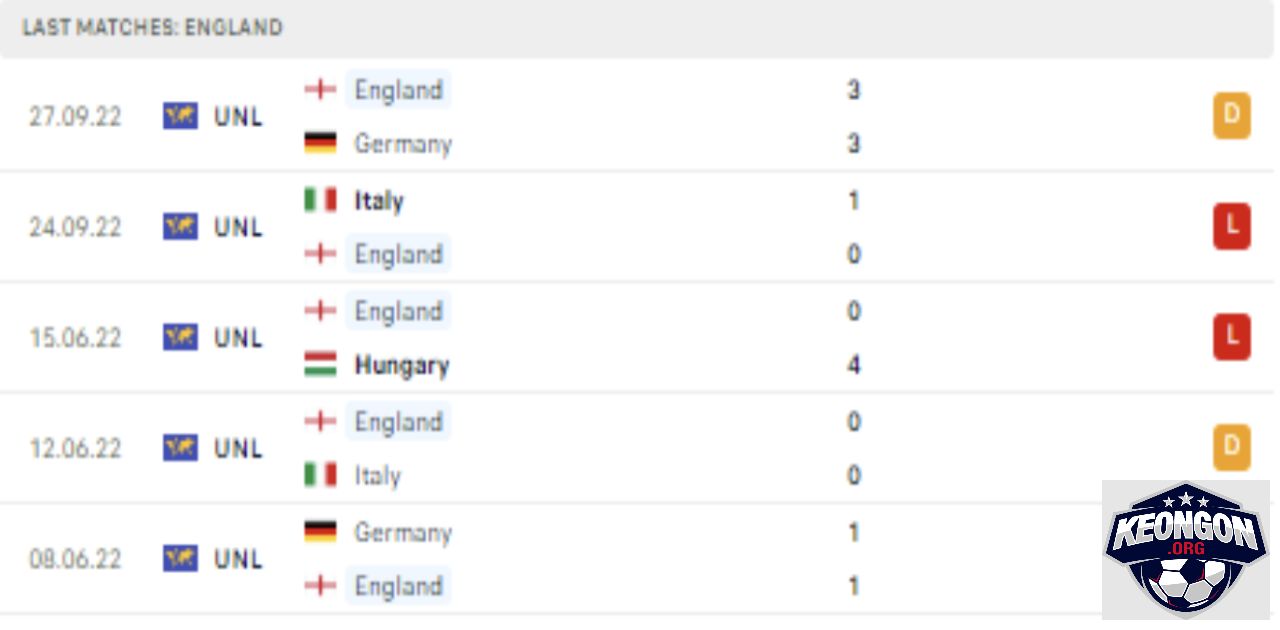Click the UNL label for the 12.06.22 match
Viewport: 1280px width, 630px height.
(238, 448)
